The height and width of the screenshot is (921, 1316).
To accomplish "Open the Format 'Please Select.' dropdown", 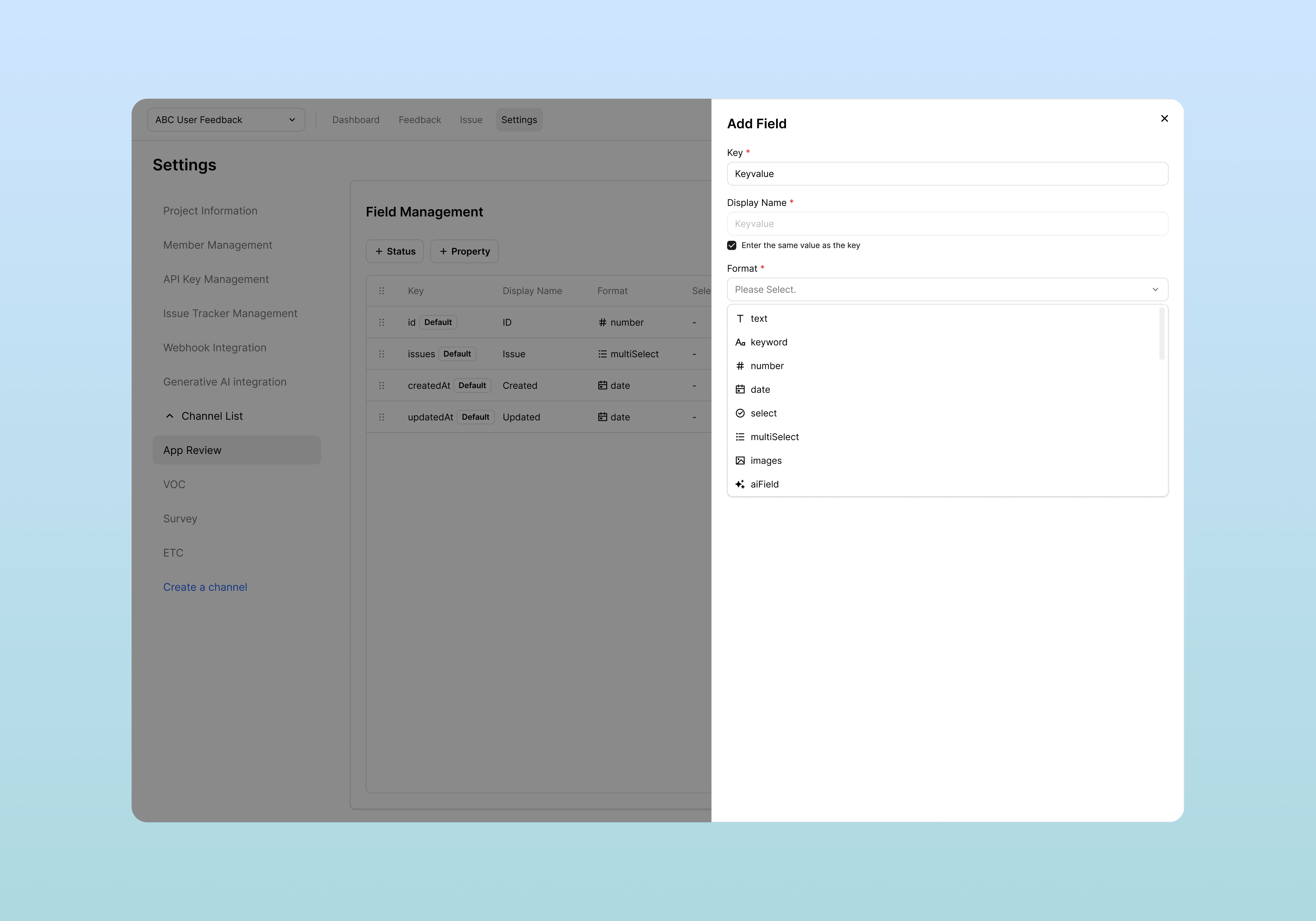I will (x=948, y=289).
